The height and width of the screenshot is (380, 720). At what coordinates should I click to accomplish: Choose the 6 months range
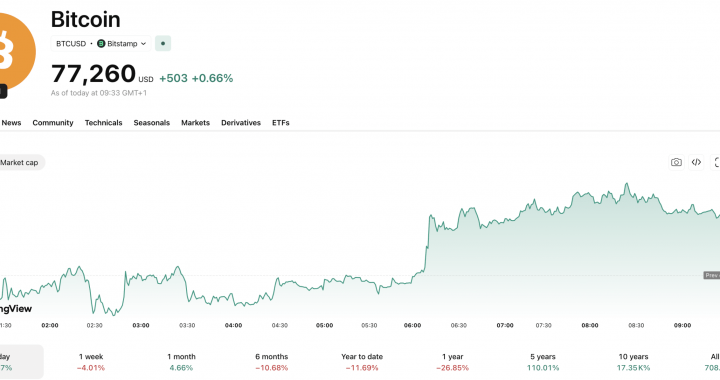(271, 362)
